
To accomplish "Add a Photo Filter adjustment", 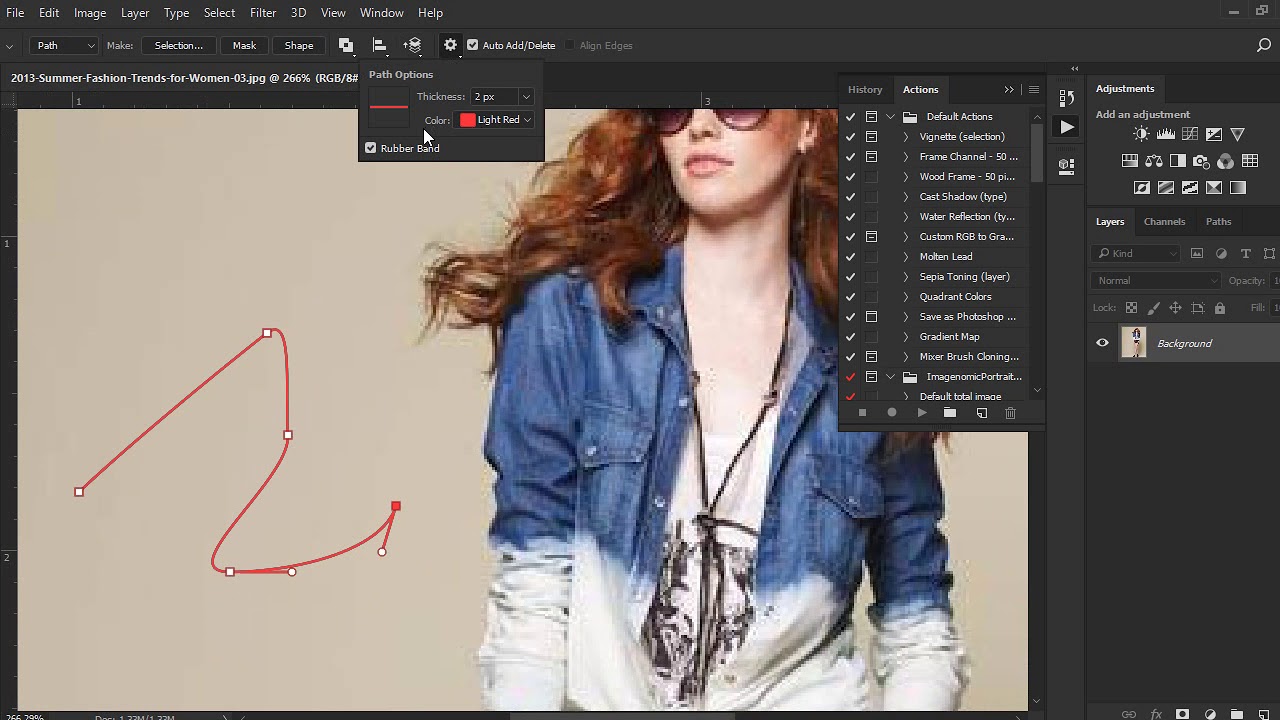I will point(1201,161).
